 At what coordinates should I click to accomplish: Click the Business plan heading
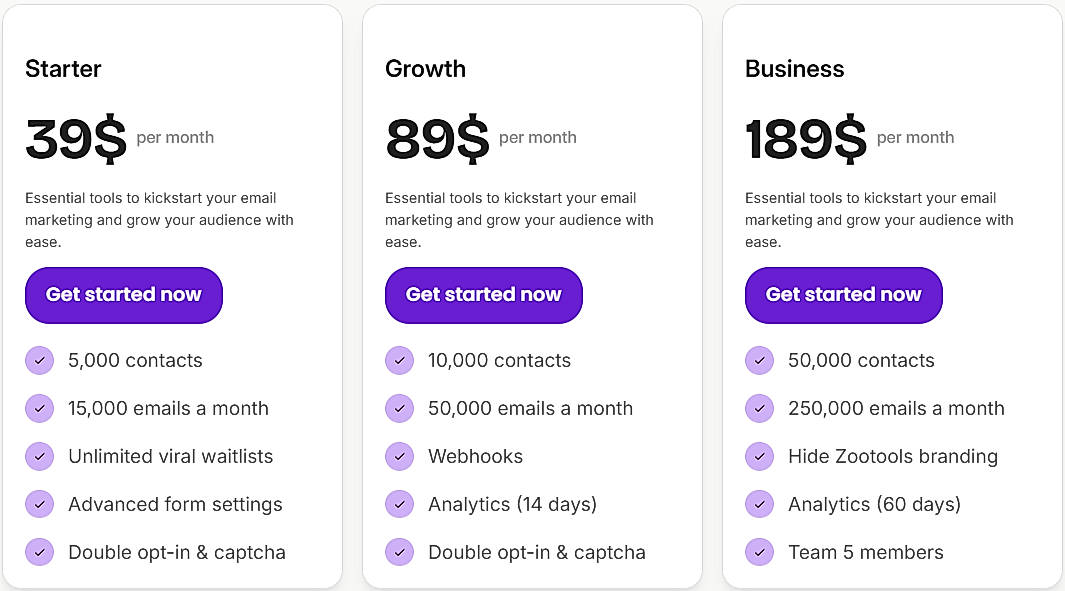794,69
